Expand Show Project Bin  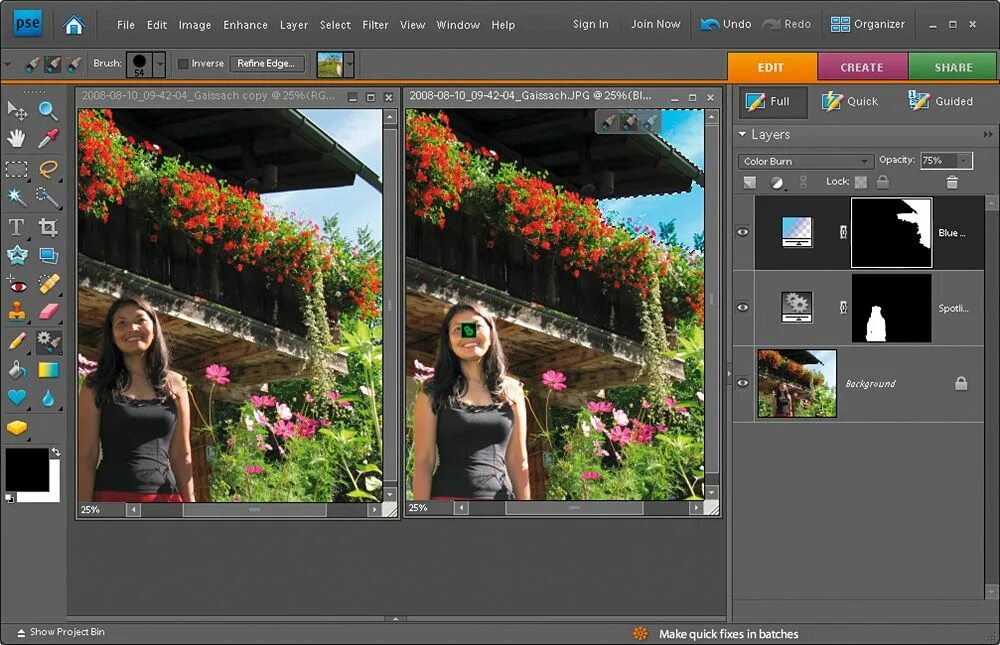(x=61, y=632)
